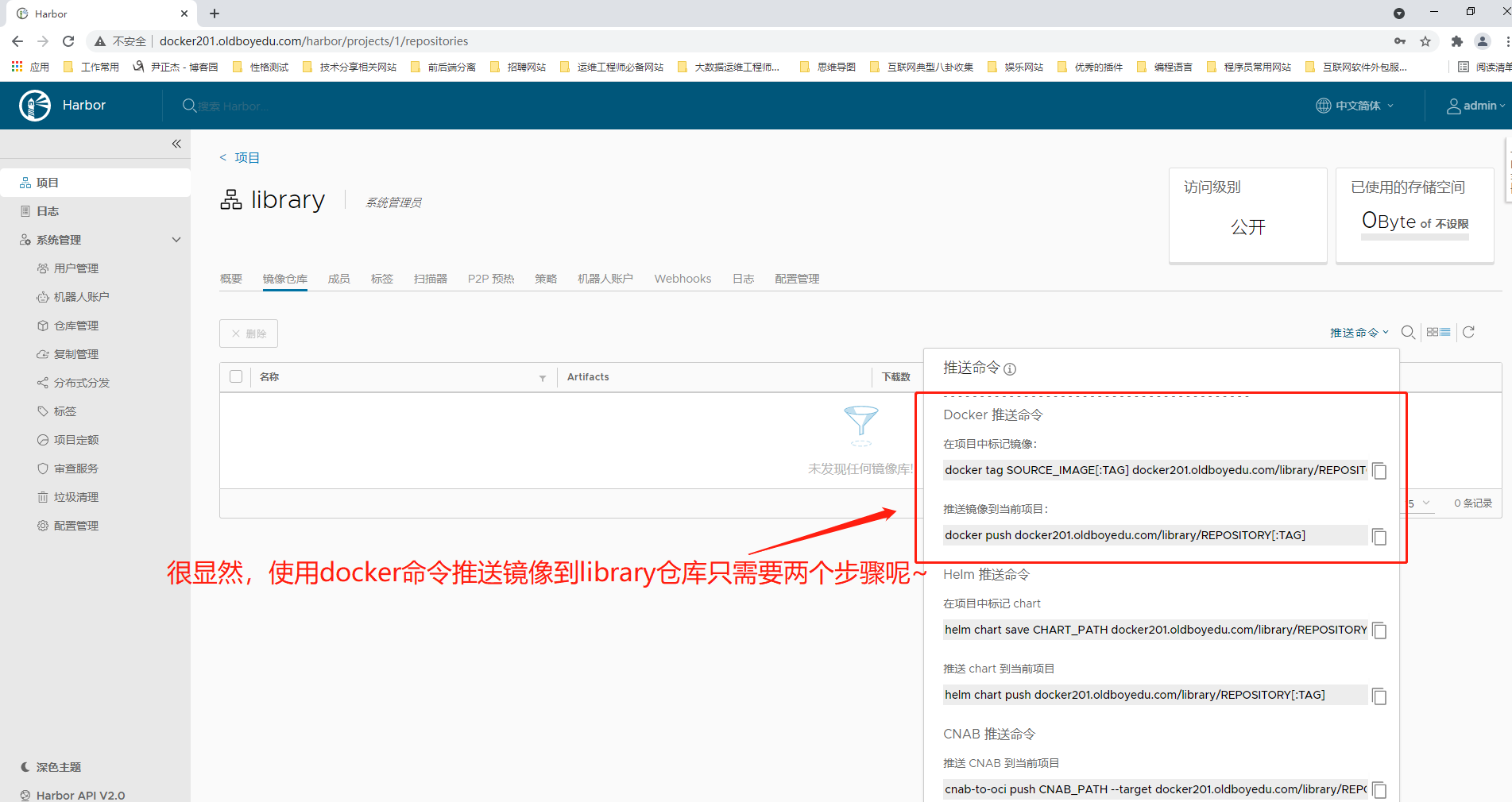Image resolution: width=1512 pixels, height=802 pixels.
Task: Open the language dropdown 中文简体
Action: click(x=1355, y=106)
